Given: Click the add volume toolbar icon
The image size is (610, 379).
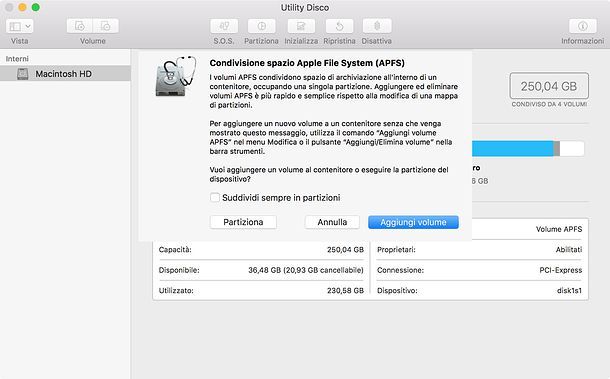Looking at the screenshot, I should coord(80,26).
